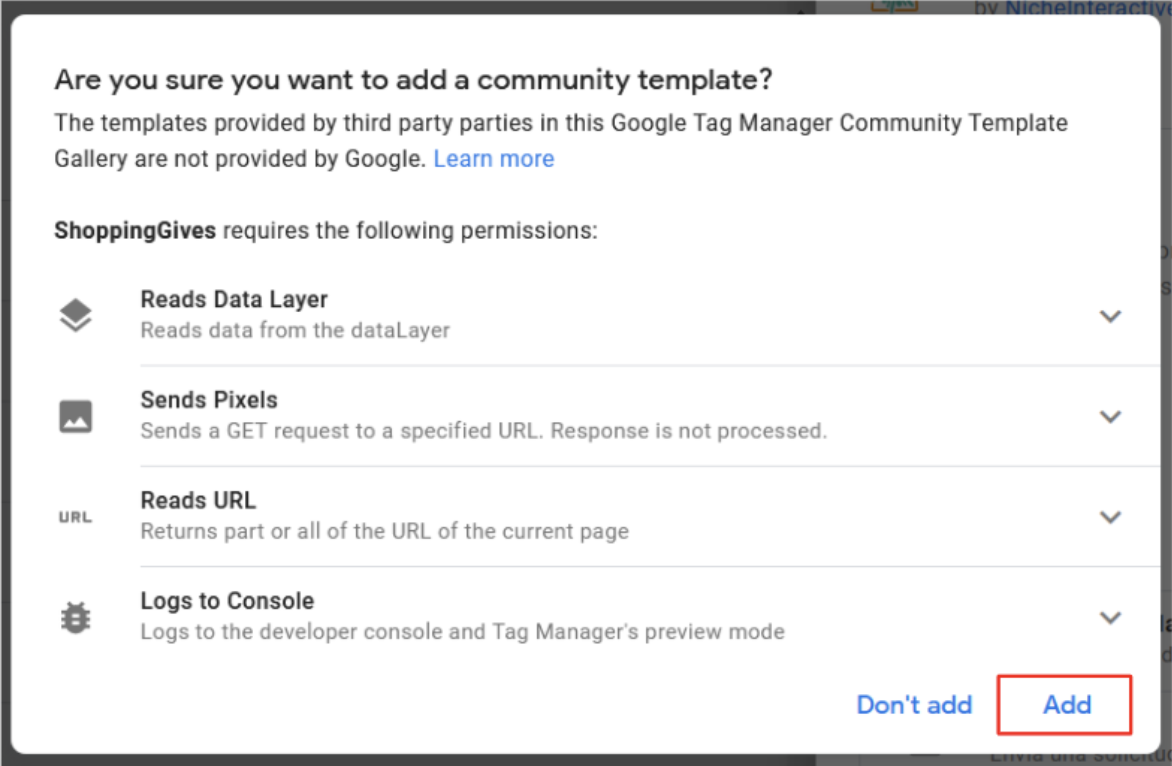Expand the Sends Pixels permission details chevron
Screen dimensions: 1172x766
point(1110,416)
